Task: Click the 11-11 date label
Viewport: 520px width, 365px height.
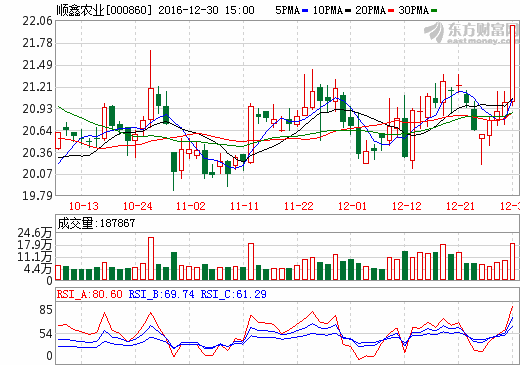Action: tap(244, 206)
